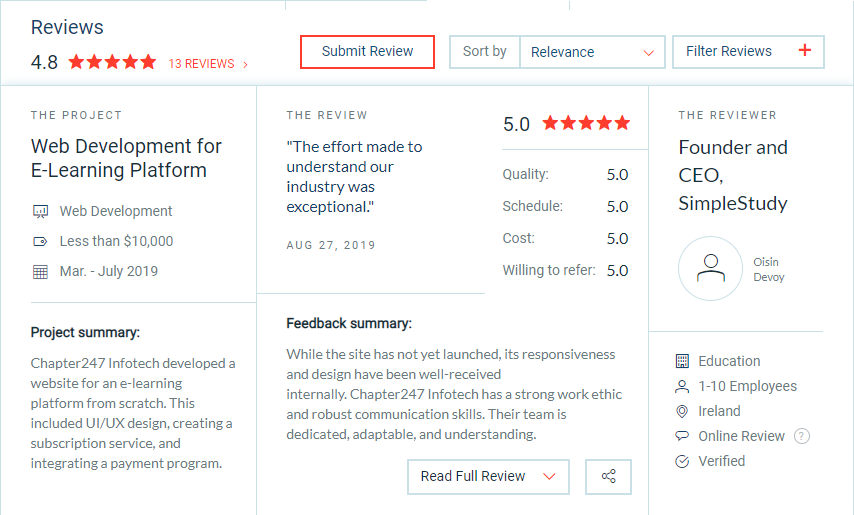Click the plus icon on Filter Reviews
The width and height of the screenshot is (854, 515).
[x=805, y=51]
